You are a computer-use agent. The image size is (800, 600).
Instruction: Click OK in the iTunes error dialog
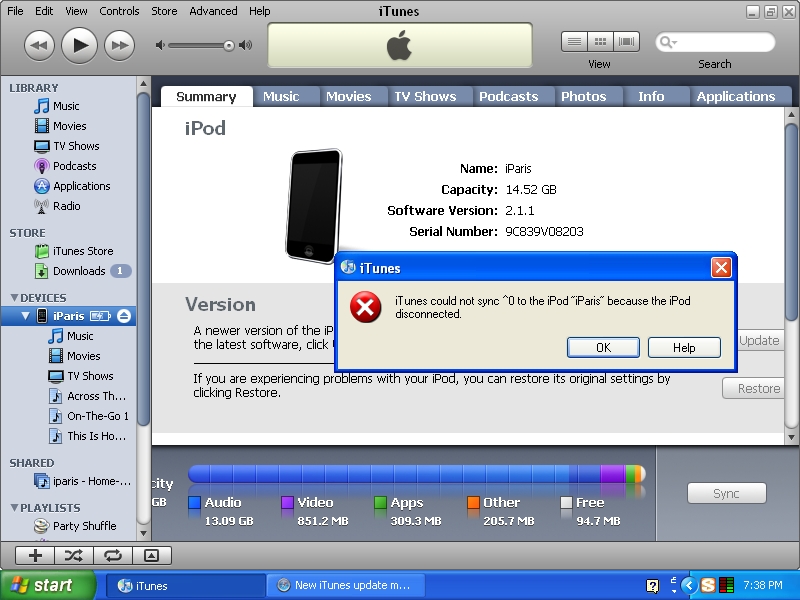pyautogui.click(x=603, y=347)
